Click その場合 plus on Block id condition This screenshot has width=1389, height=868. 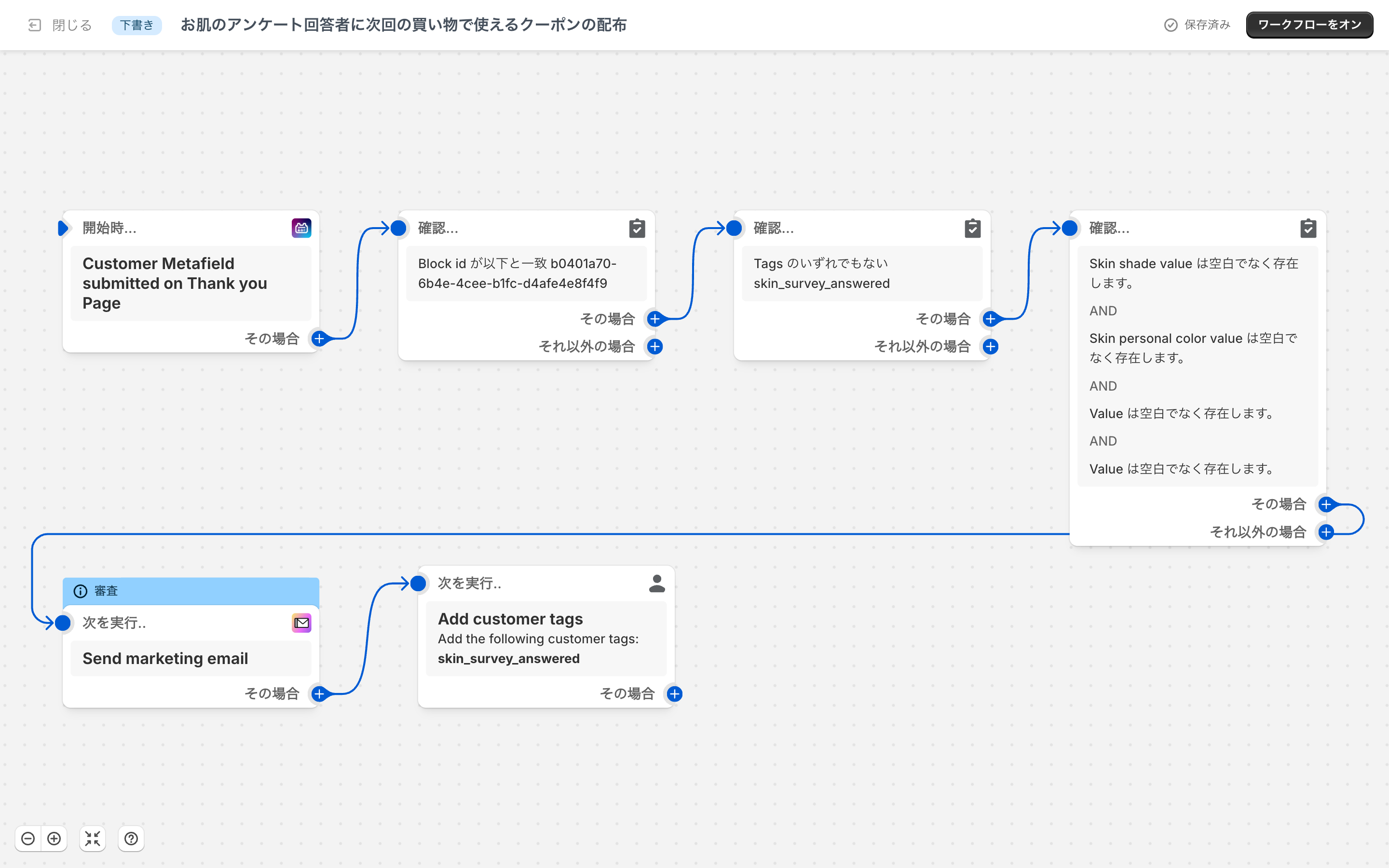pyautogui.click(x=655, y=319)
